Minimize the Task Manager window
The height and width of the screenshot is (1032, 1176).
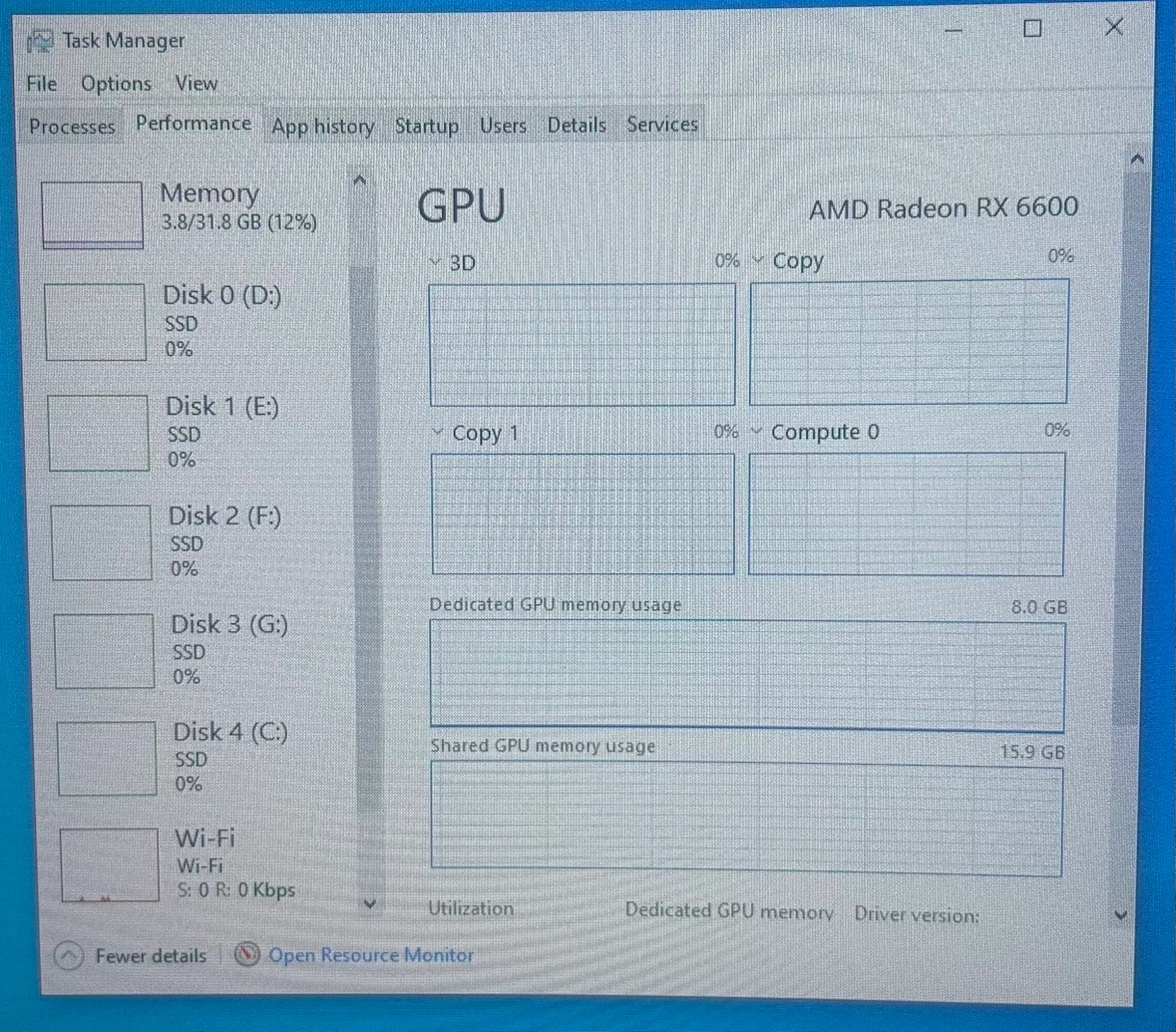tap(954, 31)
